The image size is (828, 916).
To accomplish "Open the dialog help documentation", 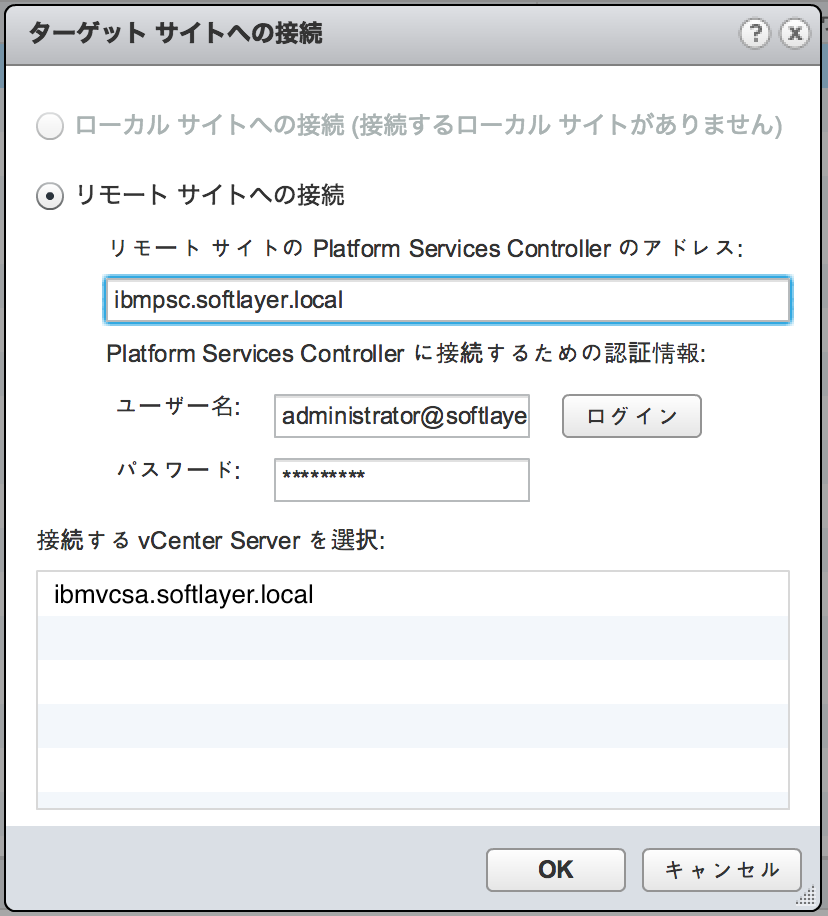I will (x=754, y=33).
